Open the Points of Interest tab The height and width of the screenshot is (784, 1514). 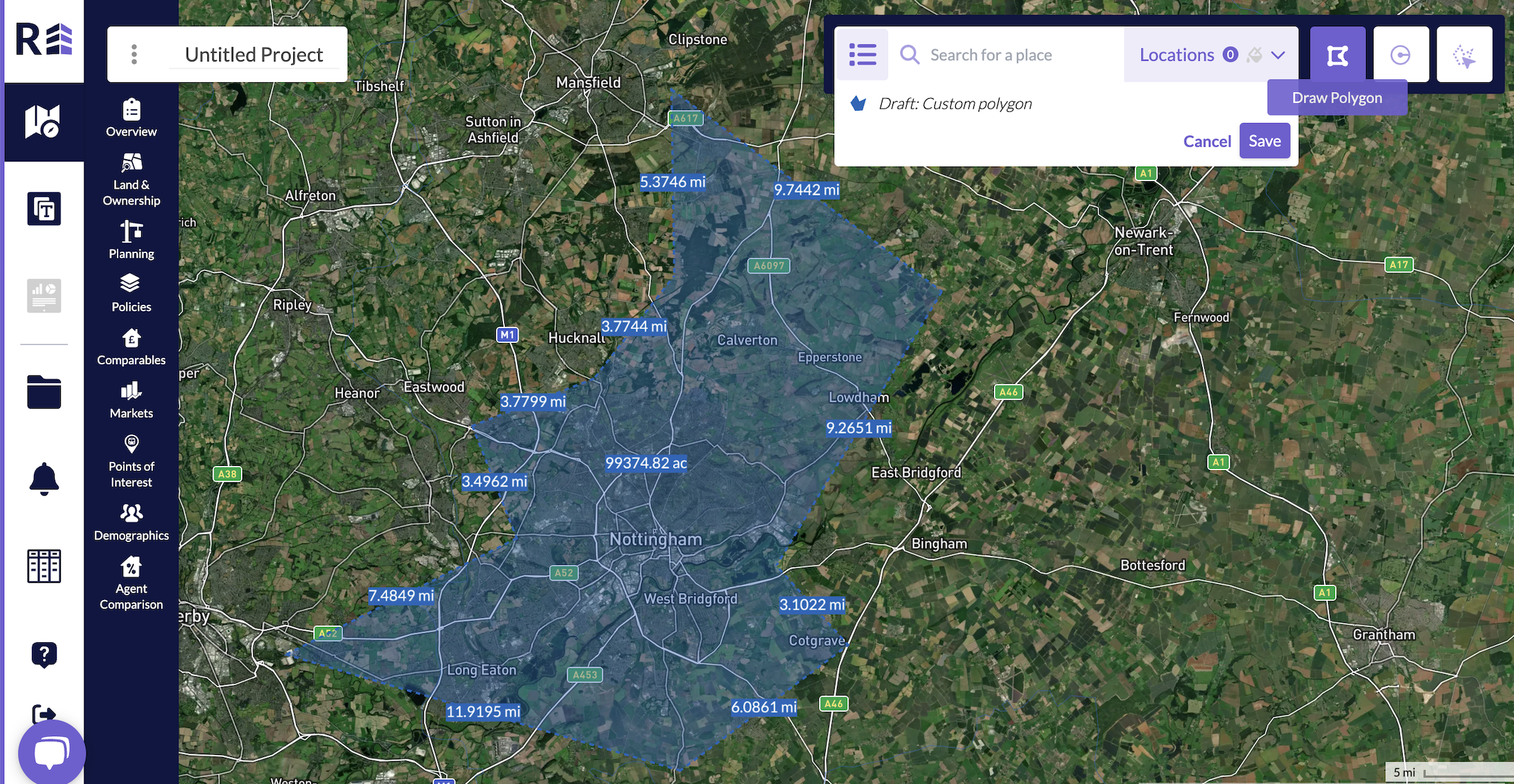(131, 461)
